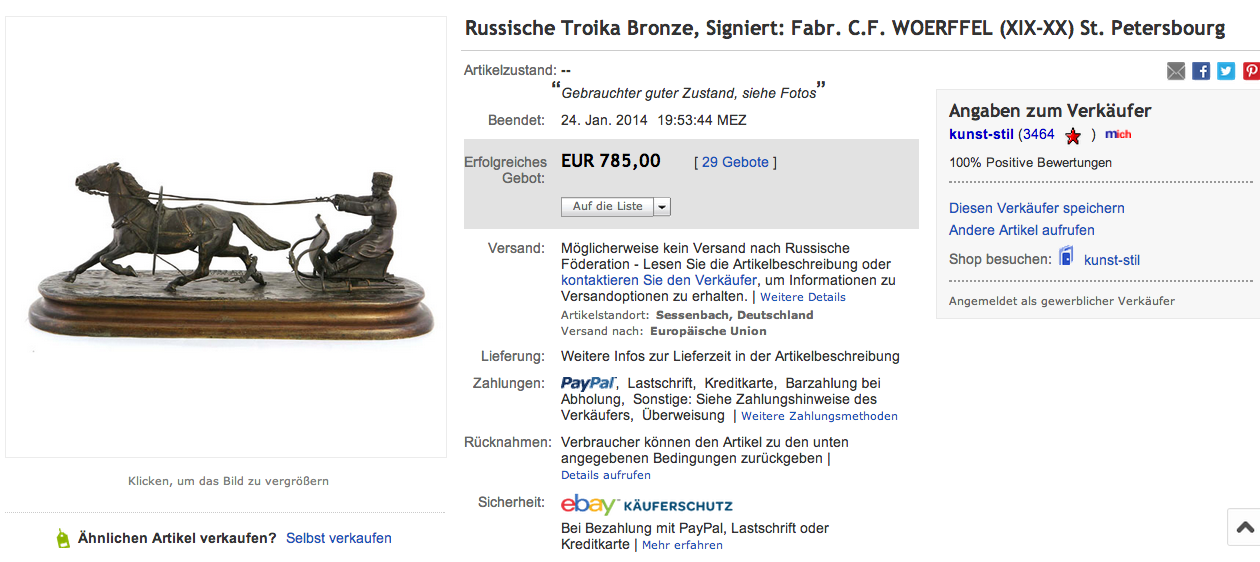Expand 'Weitere Zahlungsmethoden'
1260x562 pixels.
tap(819, 416)
